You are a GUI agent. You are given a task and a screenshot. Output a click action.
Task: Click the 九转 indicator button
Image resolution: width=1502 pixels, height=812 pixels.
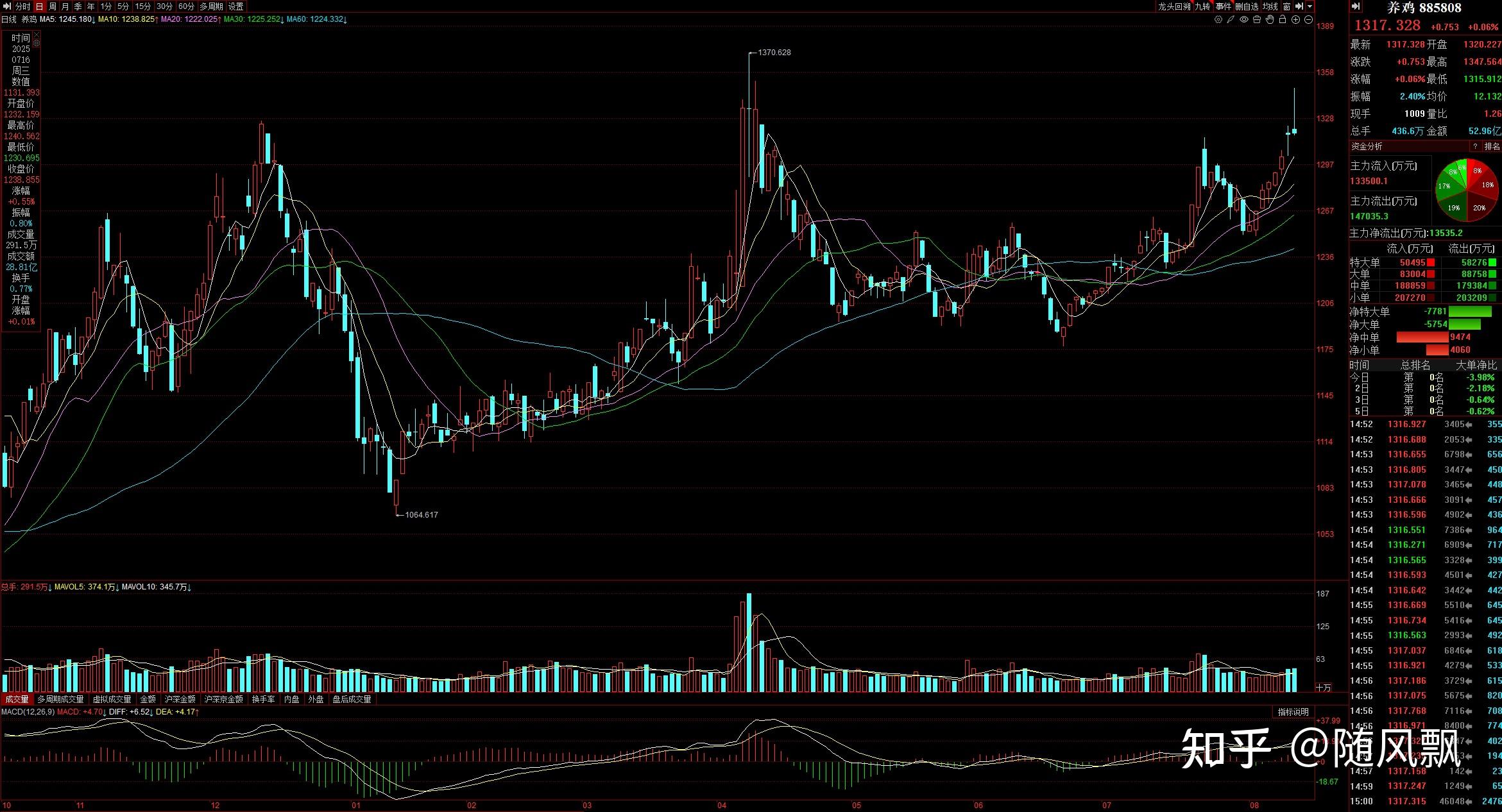tap(1202, 6)
